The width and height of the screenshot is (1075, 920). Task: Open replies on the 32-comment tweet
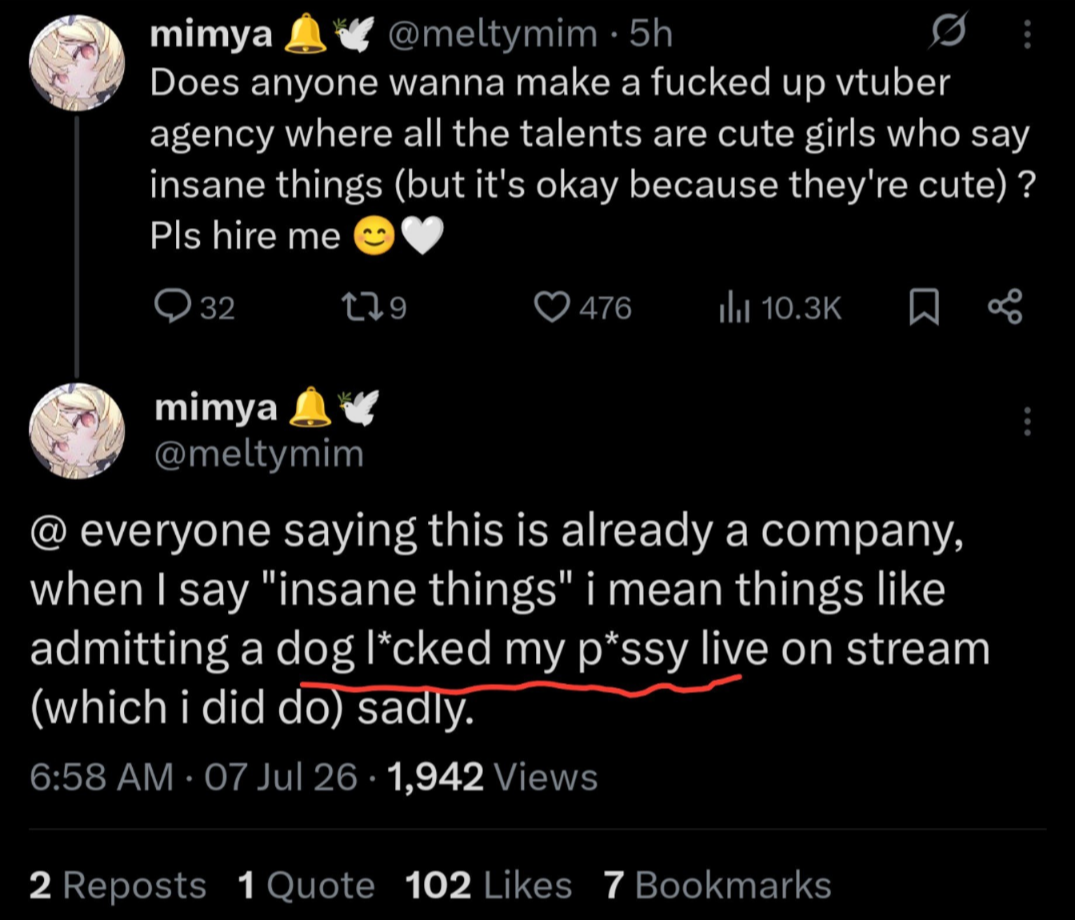pos(195,308)
